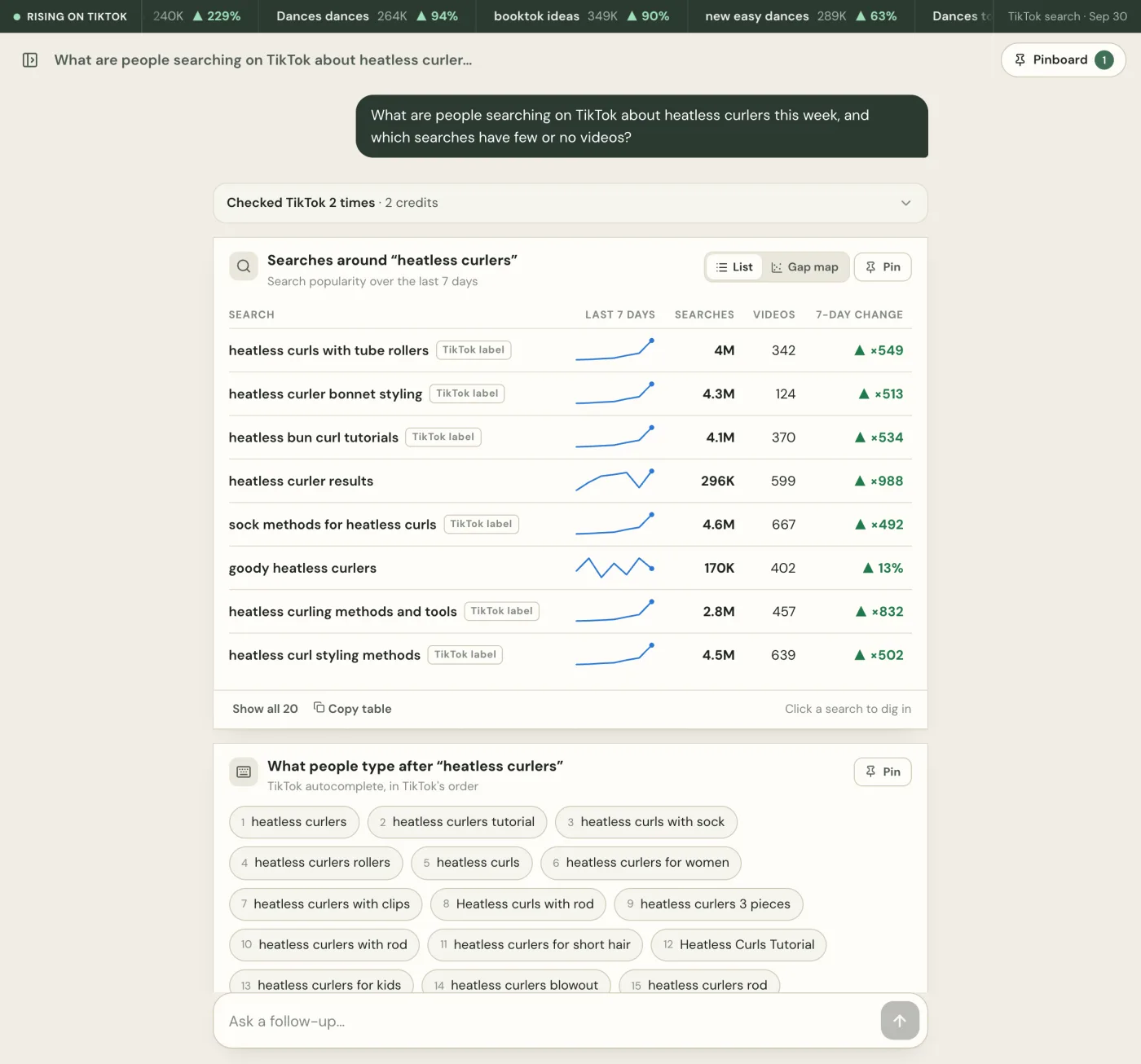Image resolution: width=1141 pixels, height=1064 pixels.
Task: Click the 13% change value for goody
Action: point(883,568)
